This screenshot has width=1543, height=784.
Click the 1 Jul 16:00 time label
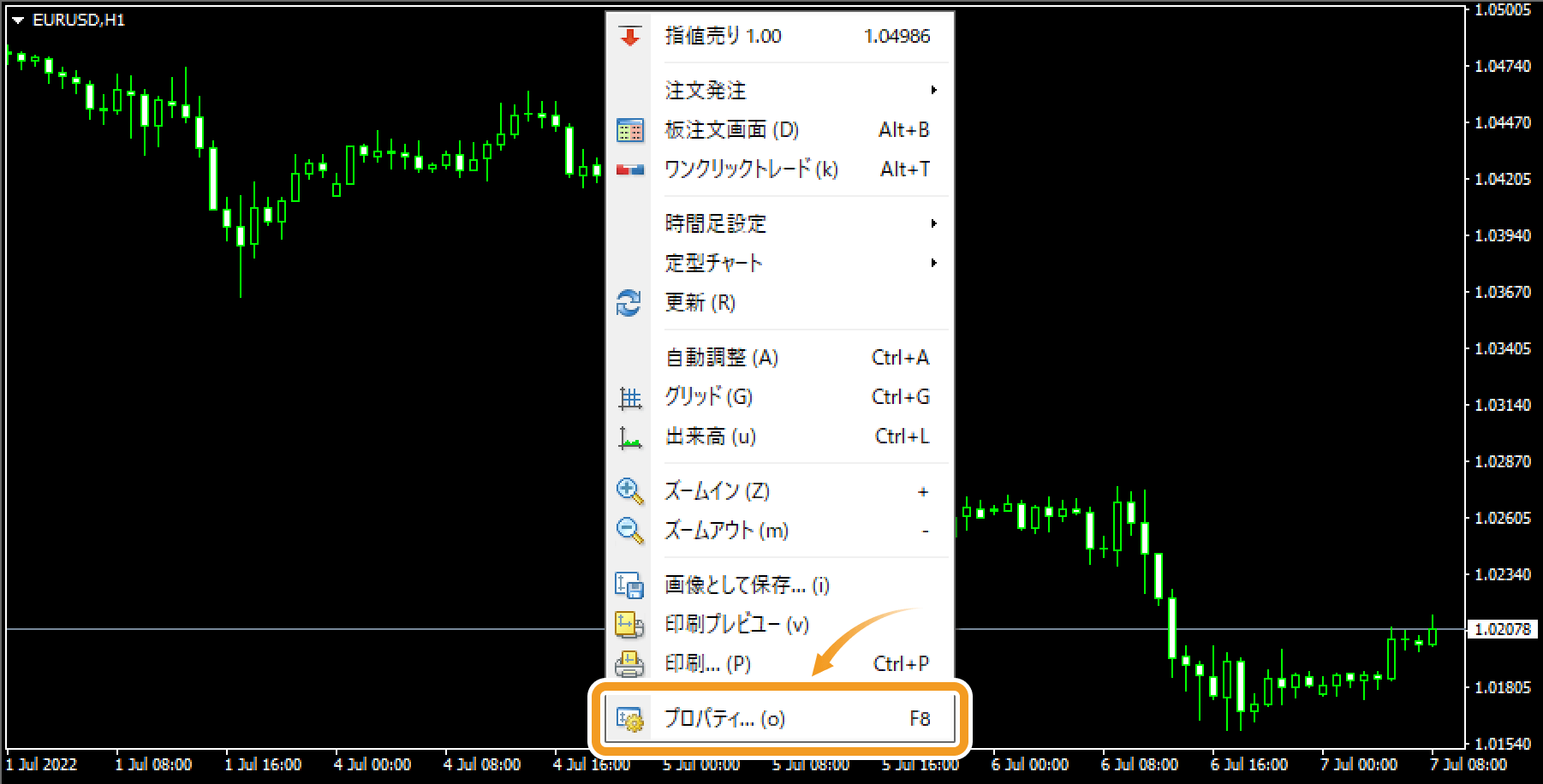point(263,764)
